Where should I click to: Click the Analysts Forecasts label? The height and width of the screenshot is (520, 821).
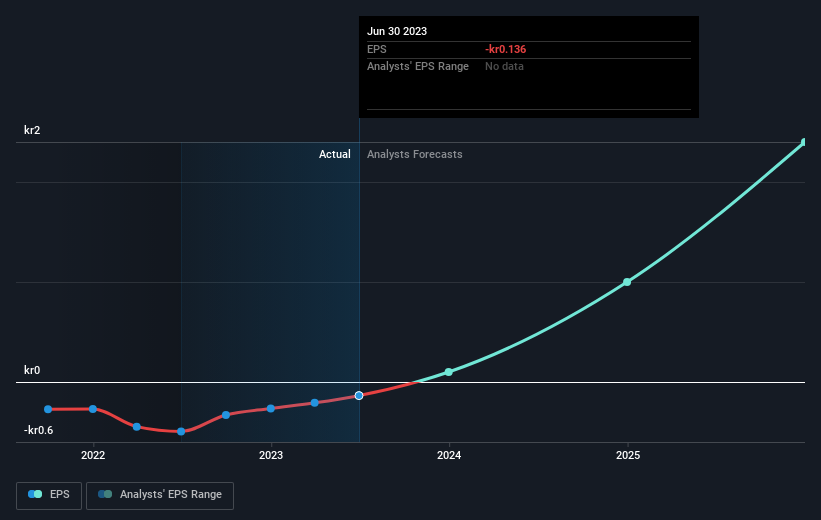point(415,154)
